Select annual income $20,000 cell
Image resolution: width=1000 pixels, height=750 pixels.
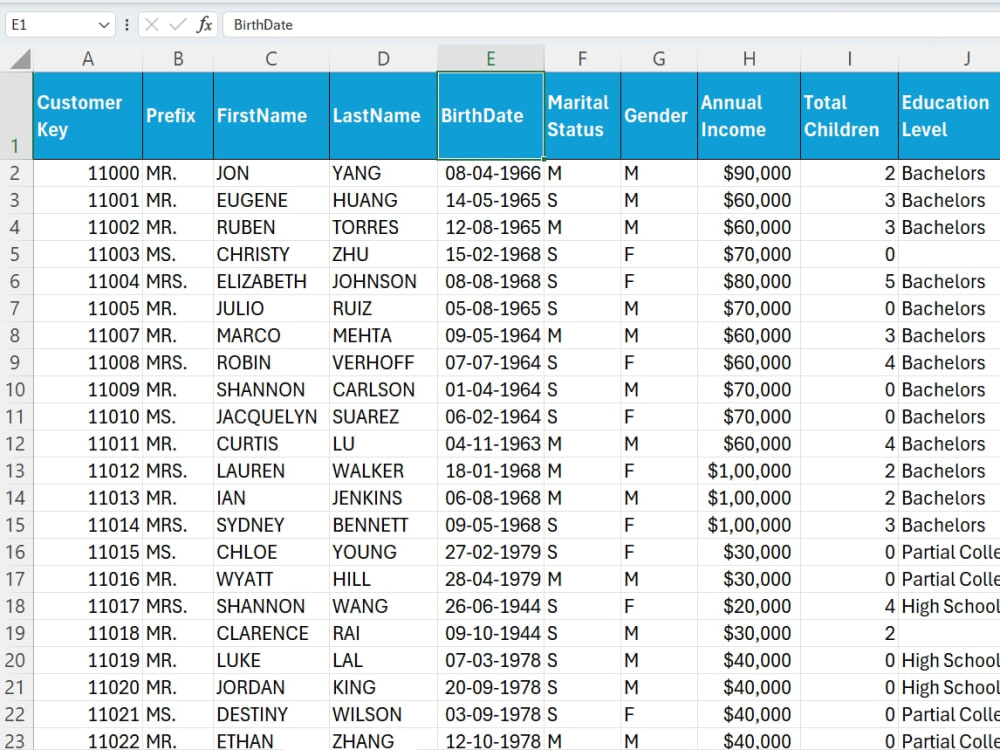(749, 606)
